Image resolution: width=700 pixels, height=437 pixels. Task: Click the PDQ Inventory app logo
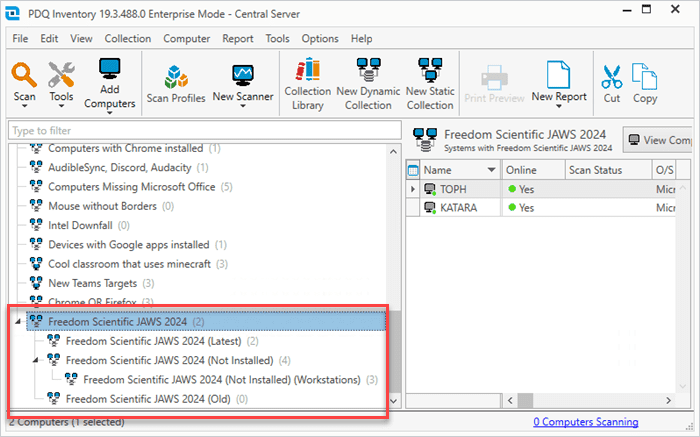click(x=12, y=13)
